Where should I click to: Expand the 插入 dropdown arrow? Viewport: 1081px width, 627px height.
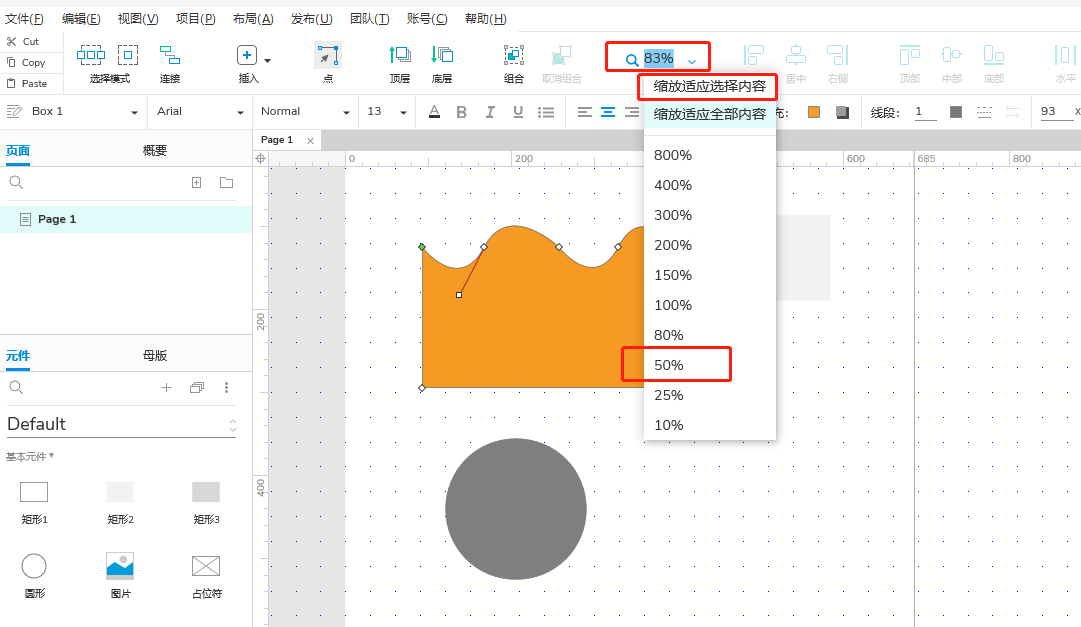click(267, 61)
